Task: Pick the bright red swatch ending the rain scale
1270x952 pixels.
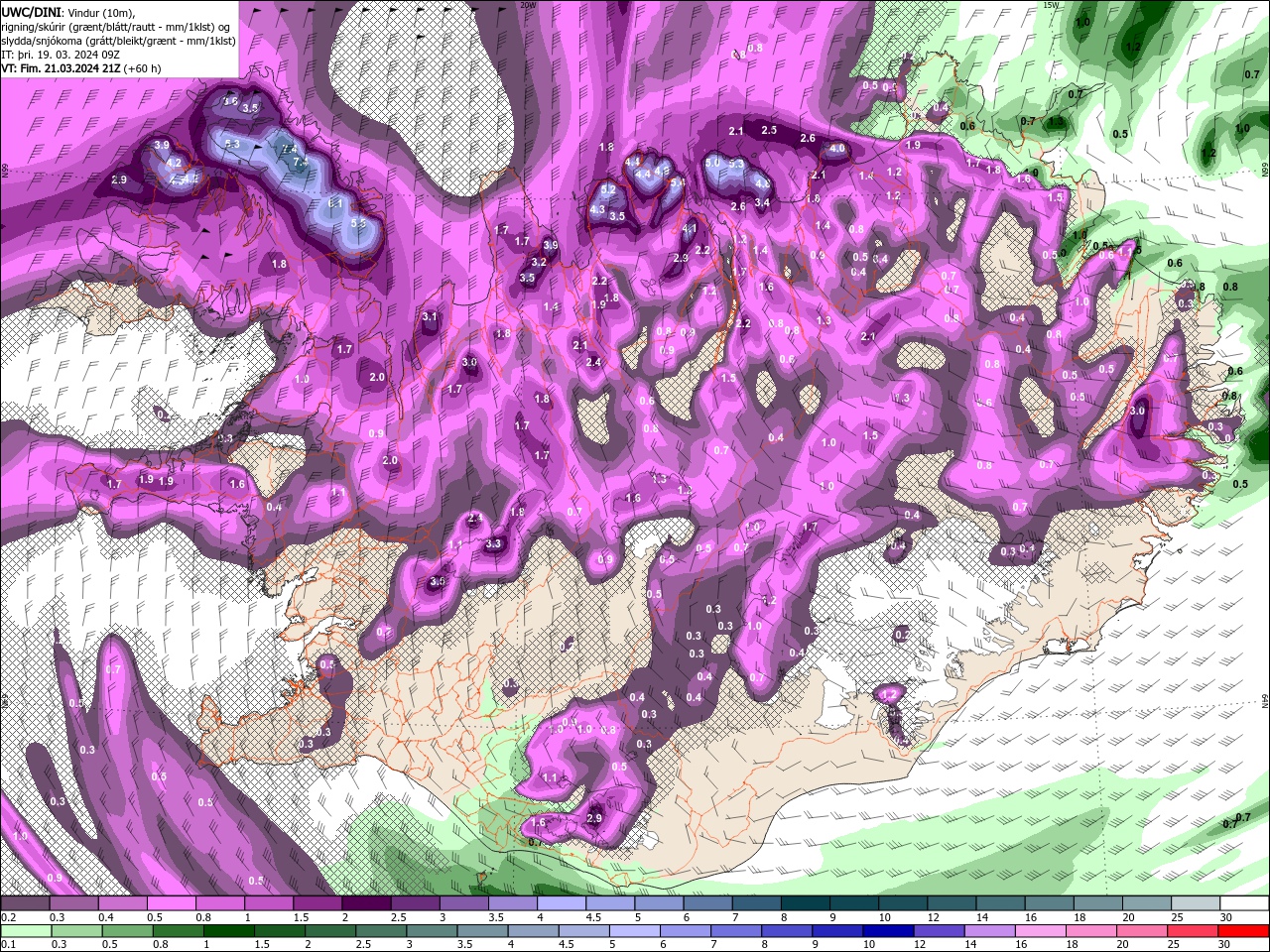Action: coord(1244,931)
